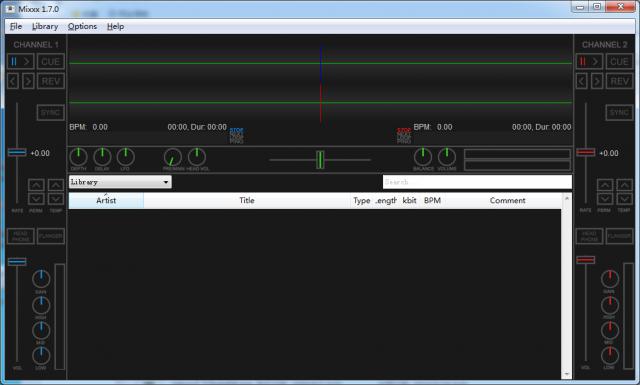The width and height of the screenshot is (640, 385).
Task: Click the Channel 1 volume fader handle
Action: (17, 262)
